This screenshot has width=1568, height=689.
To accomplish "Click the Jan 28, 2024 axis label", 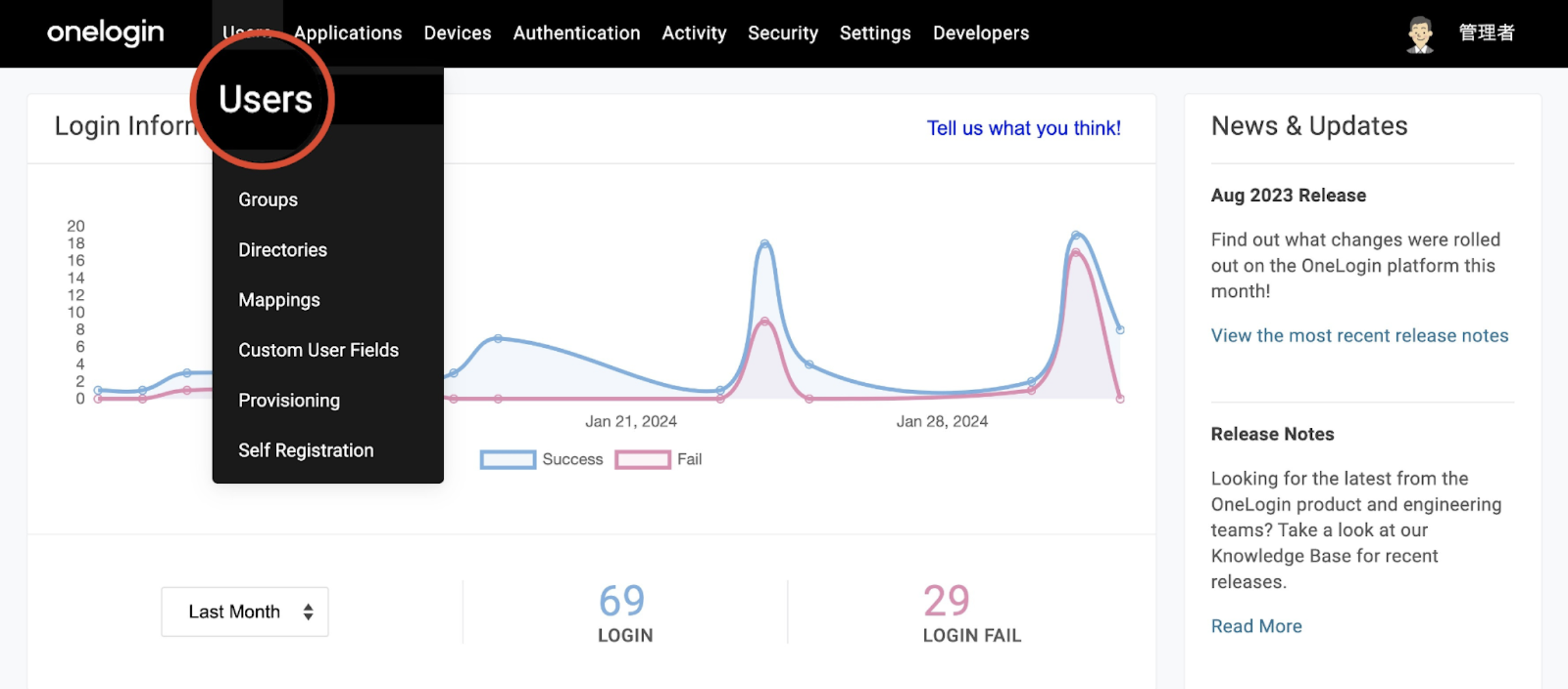I will point(942,421).
